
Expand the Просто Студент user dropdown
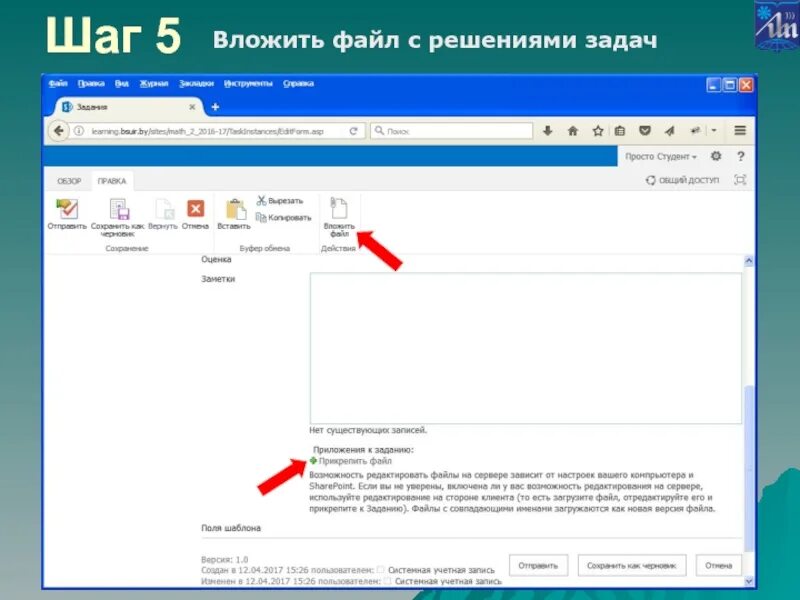[x=661, y=157]
